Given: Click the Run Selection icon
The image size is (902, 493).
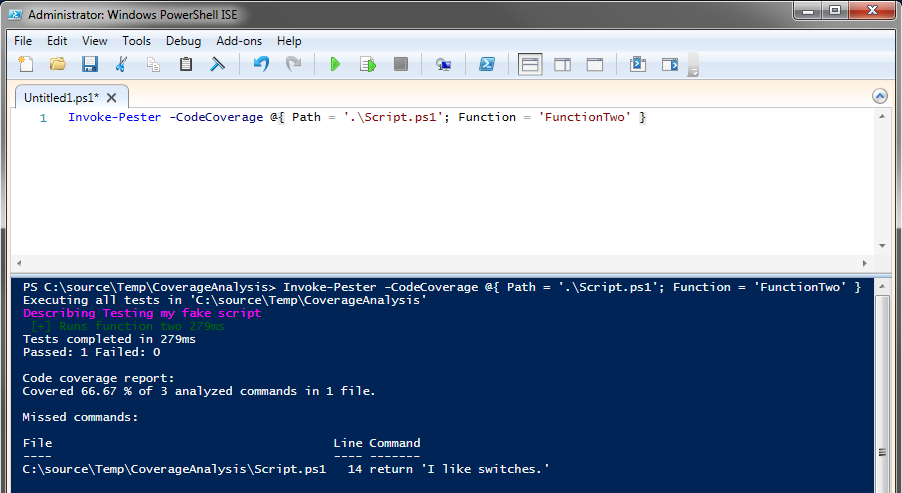Looking at the screenshot, I should [368, 64].
